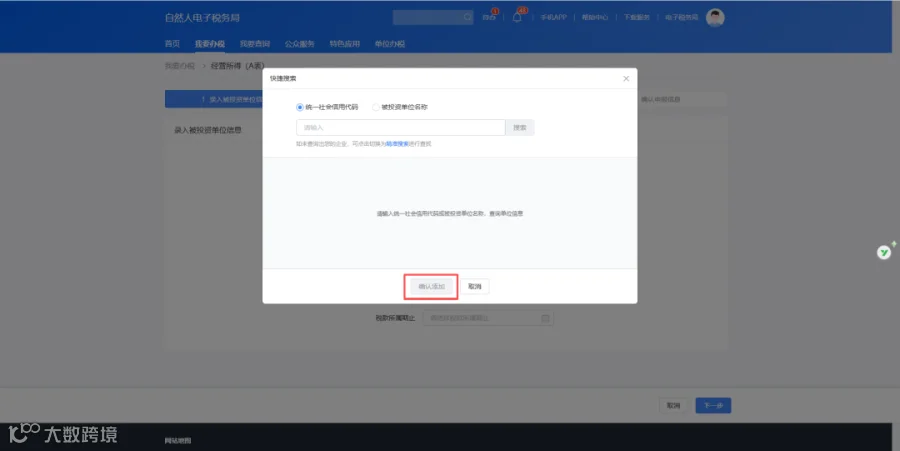This screenshot has height=451, width=900.
Task: Click the 下一步 button
Action: [713, 406]
